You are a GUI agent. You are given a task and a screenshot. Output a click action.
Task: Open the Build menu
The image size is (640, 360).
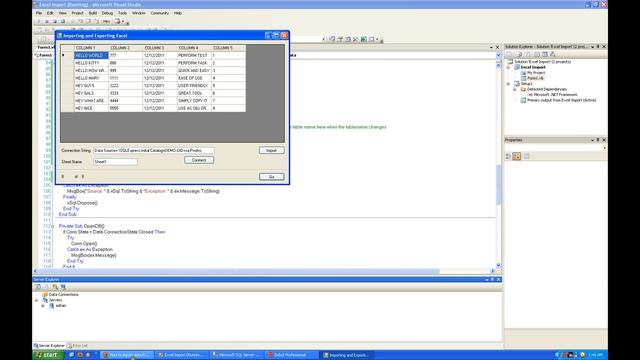(x=93, y=13)
